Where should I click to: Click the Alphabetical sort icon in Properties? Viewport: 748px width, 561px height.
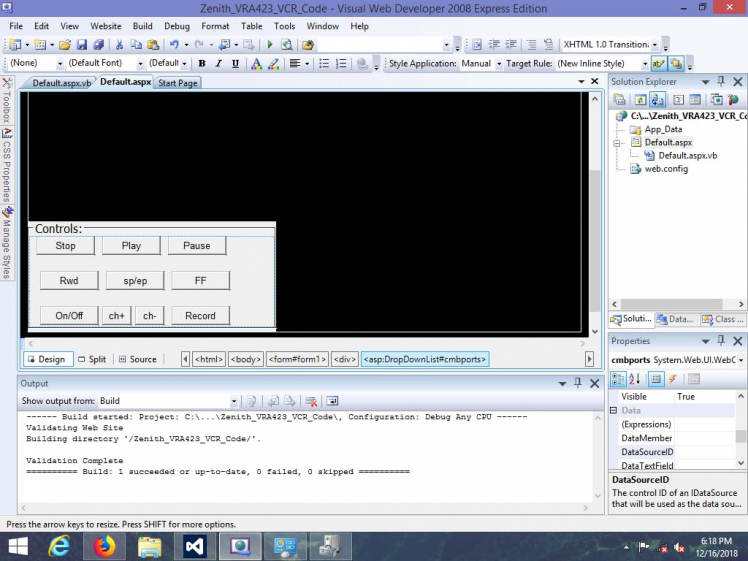pyautogui.click(x=635, y=379)
